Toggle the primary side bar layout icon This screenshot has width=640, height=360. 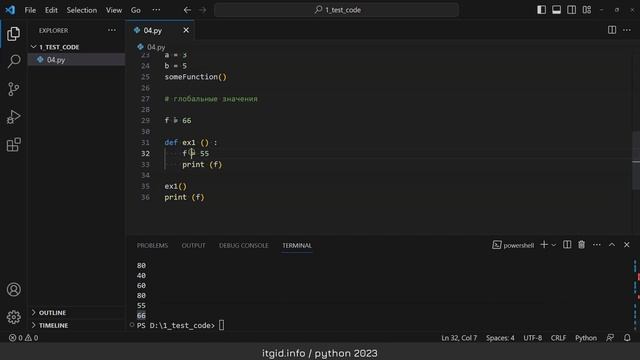click(541, 10)
